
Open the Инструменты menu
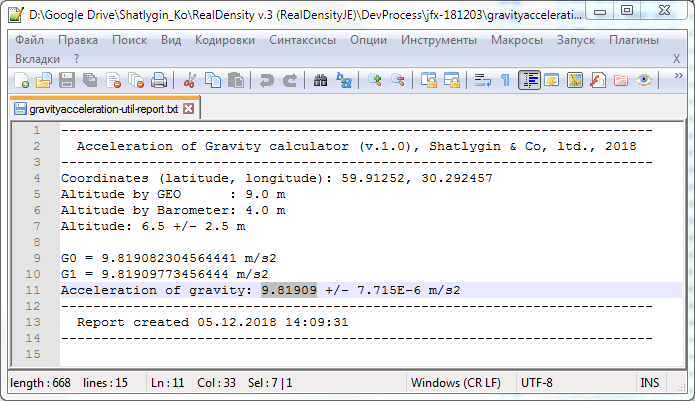(x=439, y=40)
